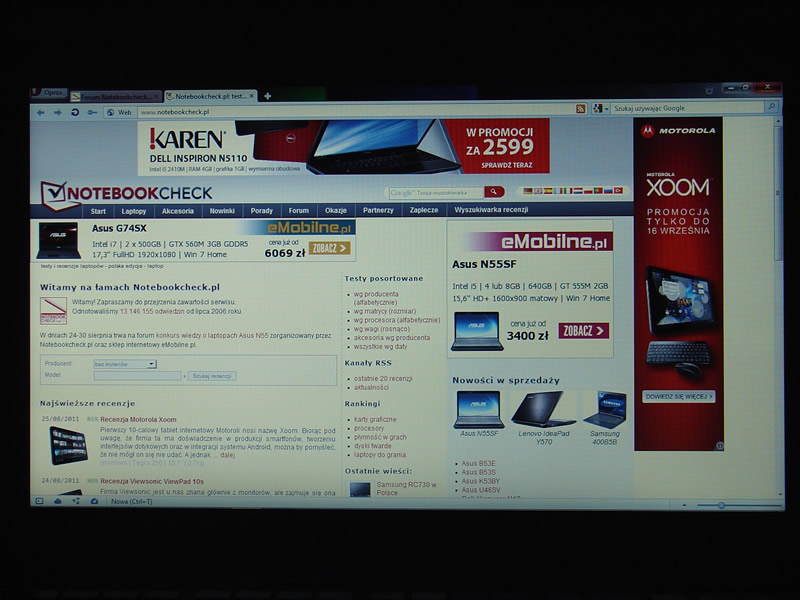
Task: Click DOWIEDZ SIĘ WIĘCEJ on Motorola ad
Action: [679, 396]
